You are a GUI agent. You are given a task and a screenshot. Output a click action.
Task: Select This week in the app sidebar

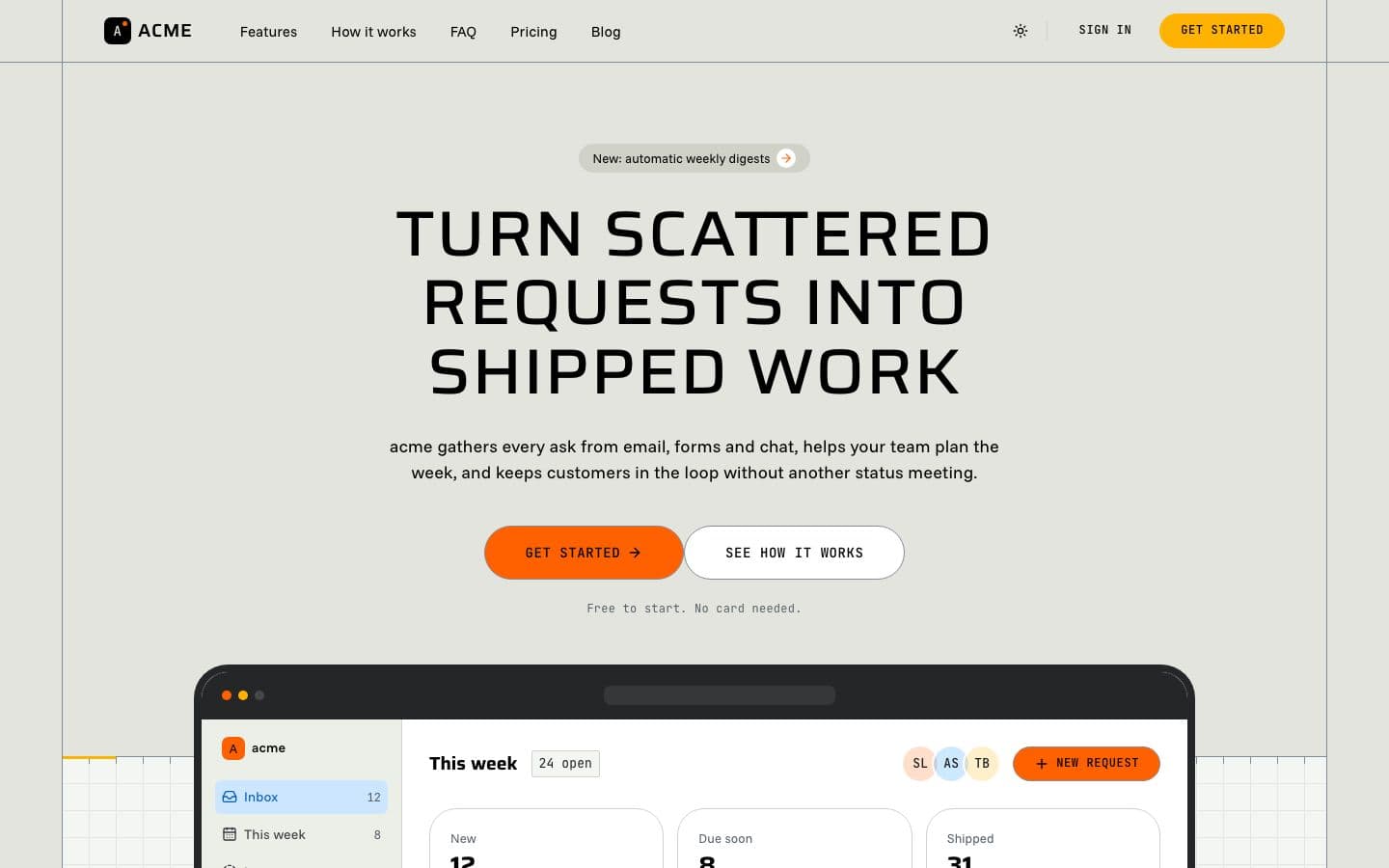301,834
